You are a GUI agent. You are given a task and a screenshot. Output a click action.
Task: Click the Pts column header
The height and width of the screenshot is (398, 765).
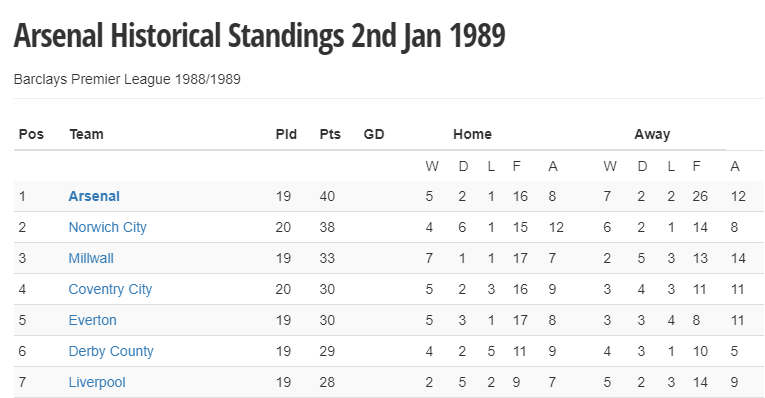[x=330, y=134]
